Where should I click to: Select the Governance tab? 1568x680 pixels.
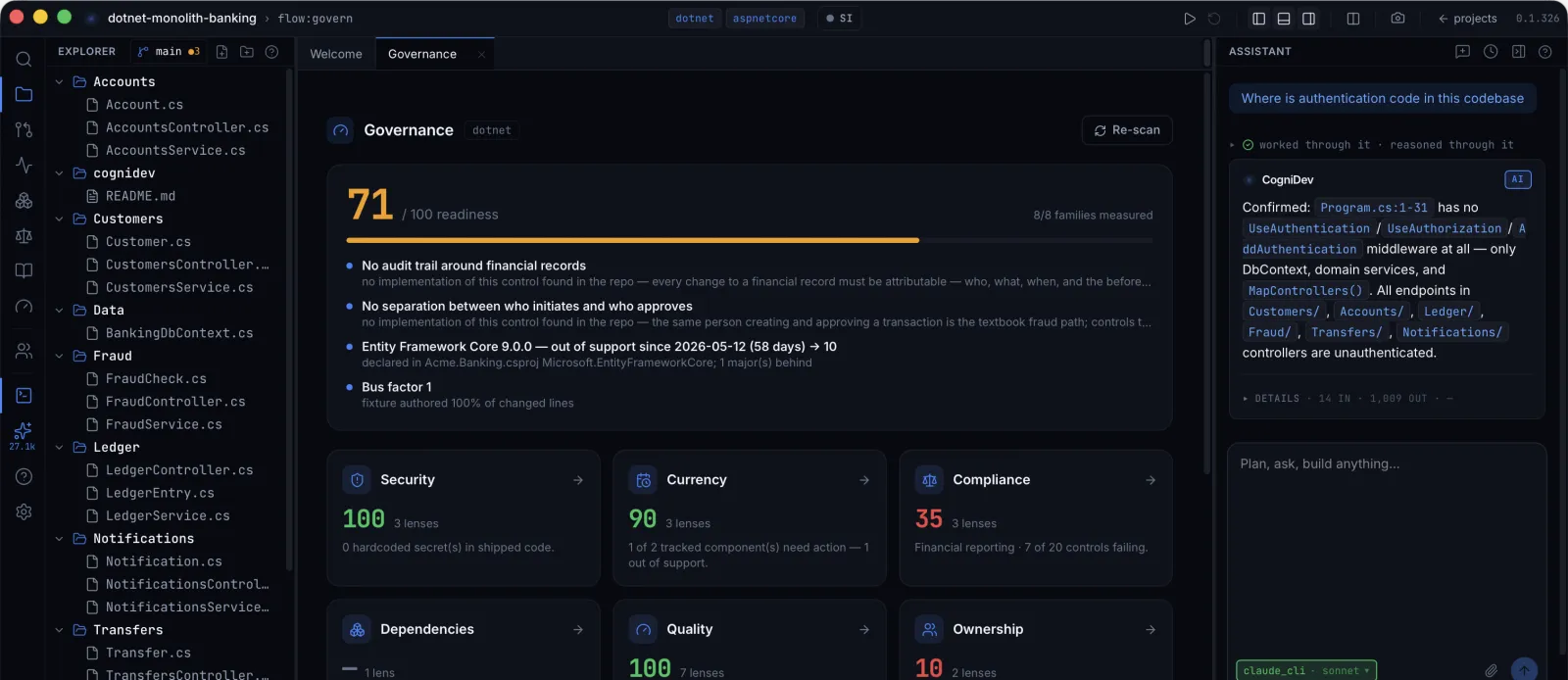pos(422,54)
